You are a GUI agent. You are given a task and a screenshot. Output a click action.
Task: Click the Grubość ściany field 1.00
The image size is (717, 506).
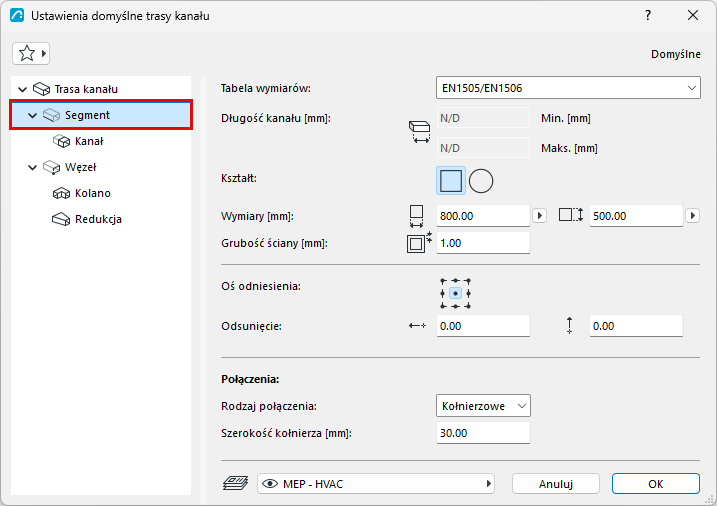click(483, 243)
